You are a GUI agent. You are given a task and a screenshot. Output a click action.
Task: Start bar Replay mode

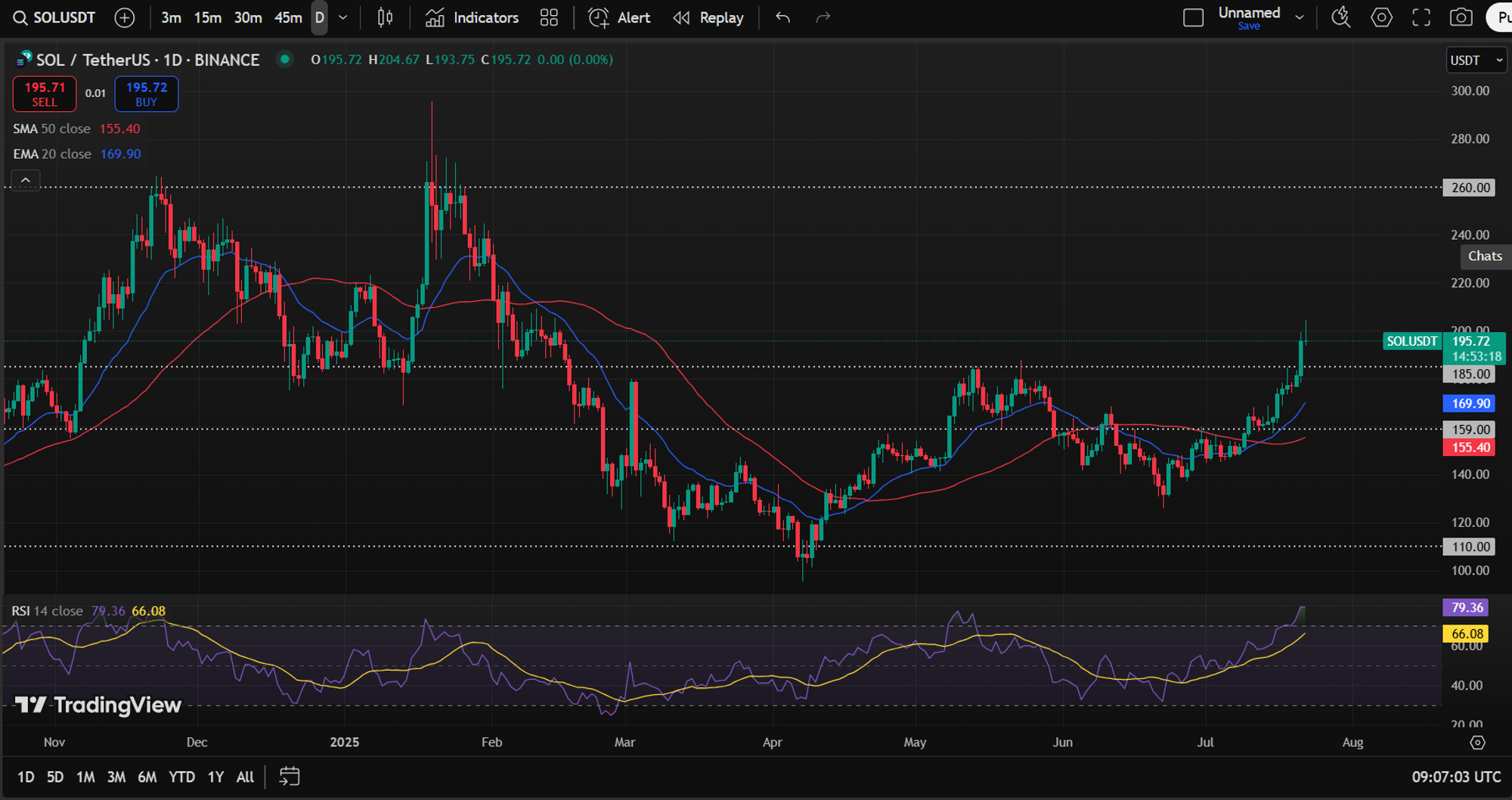pos(708,17)
